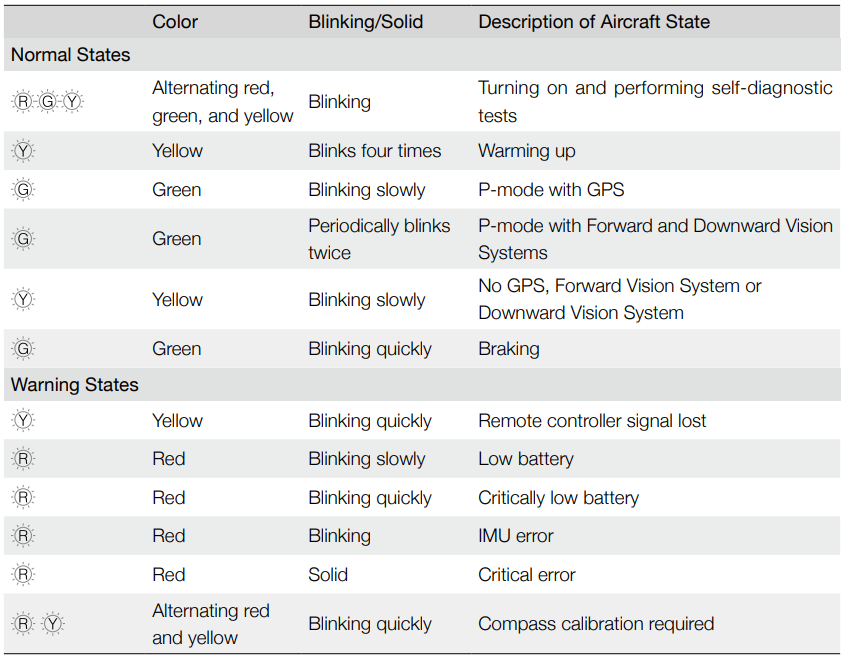846x657 pixels.
Task: Click the Blinks four times text
Action: [x=374, y=151]
